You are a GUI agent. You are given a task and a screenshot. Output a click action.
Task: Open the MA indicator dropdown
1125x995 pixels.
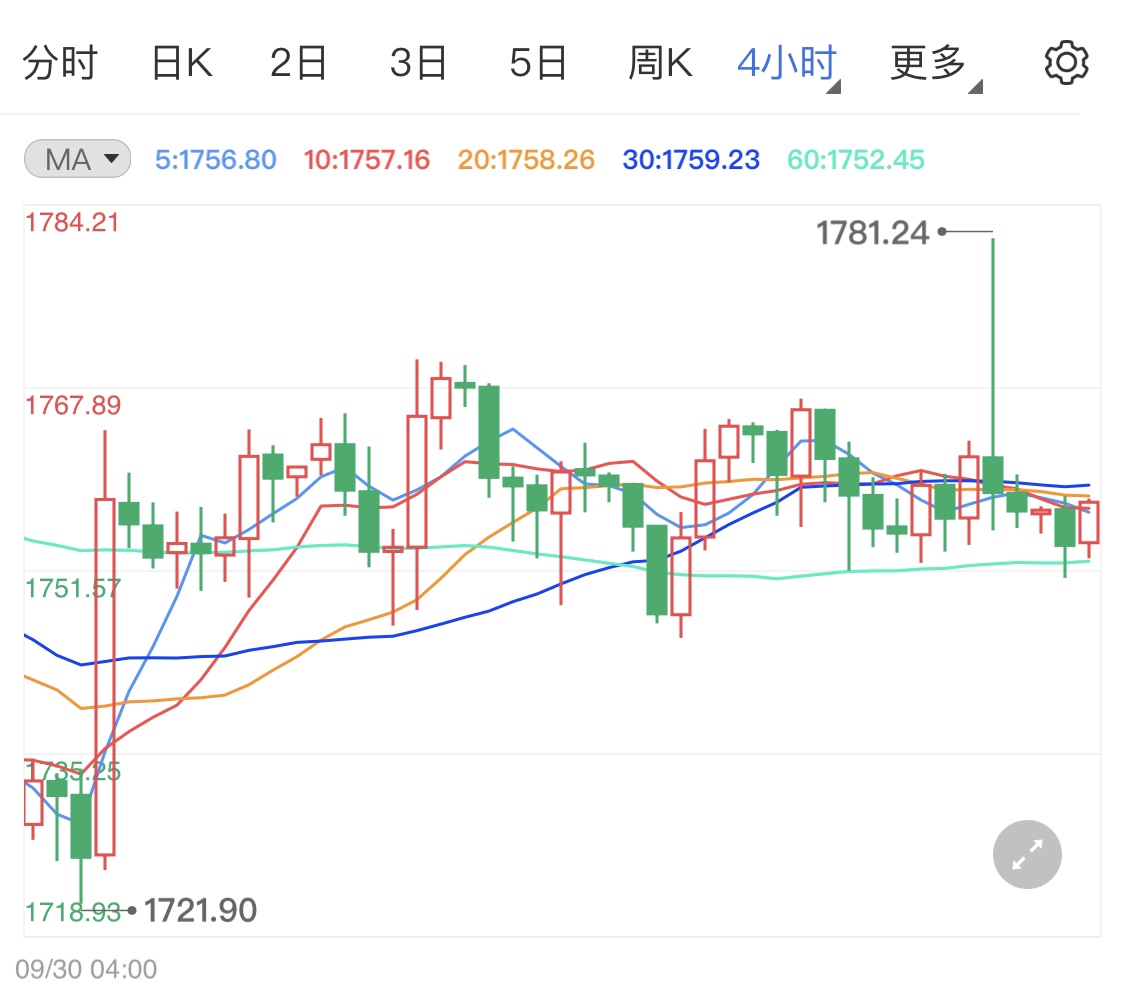click(x=77, y=159)
